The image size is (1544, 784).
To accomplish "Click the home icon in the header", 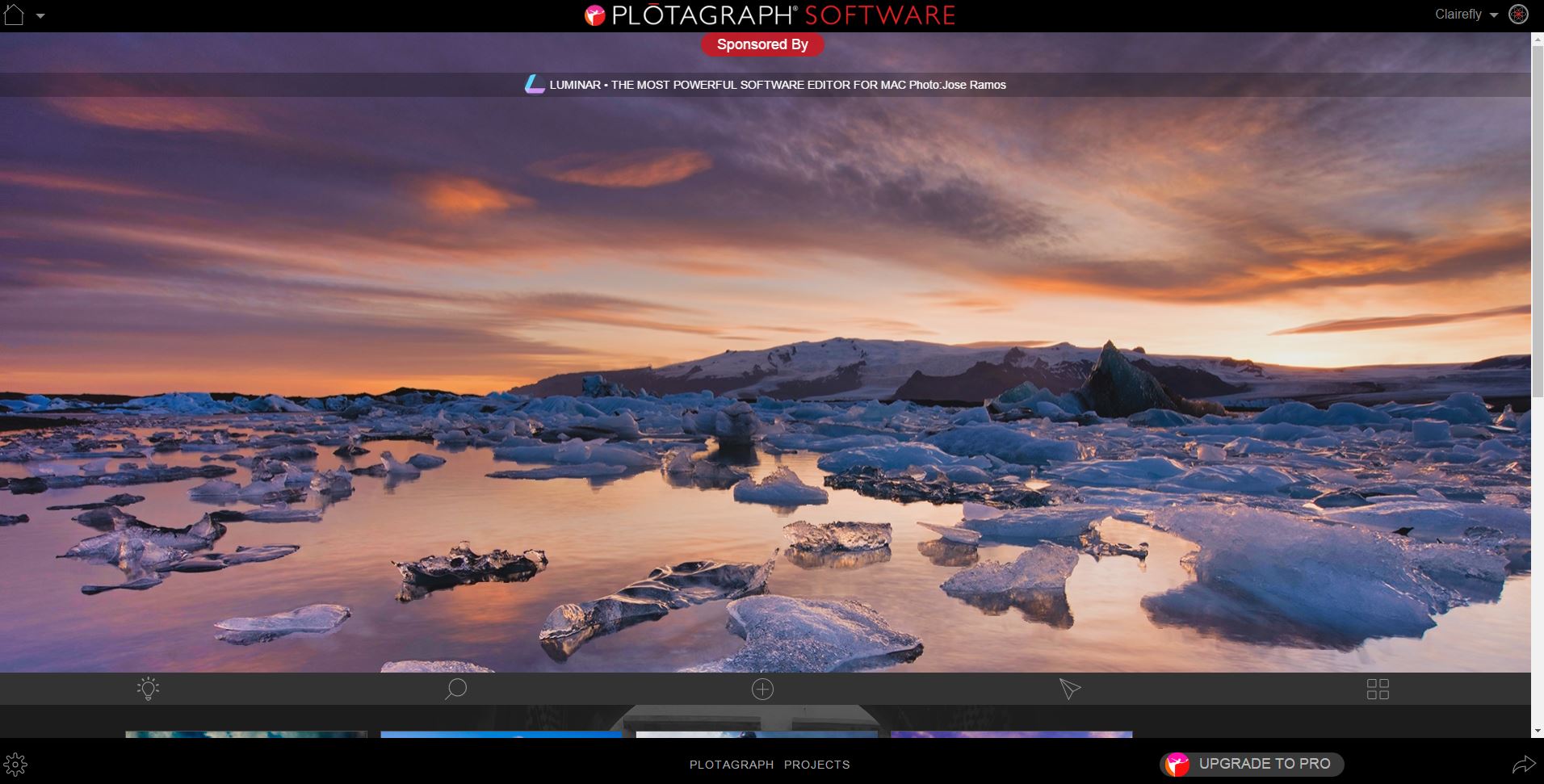I will [14, 15].
